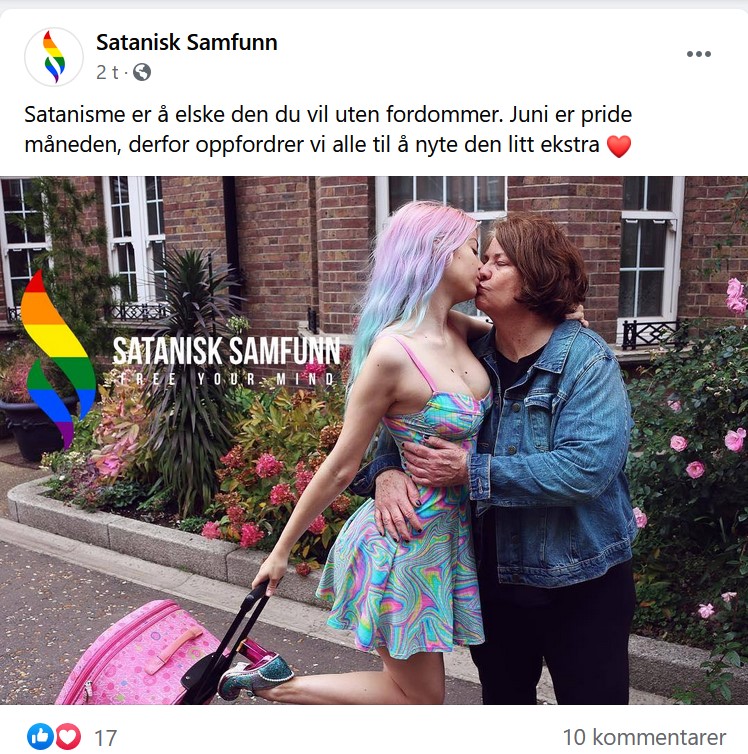Open the post's 2 t timestamp
This screenshot has height=754, width=748.
[107, 73]
